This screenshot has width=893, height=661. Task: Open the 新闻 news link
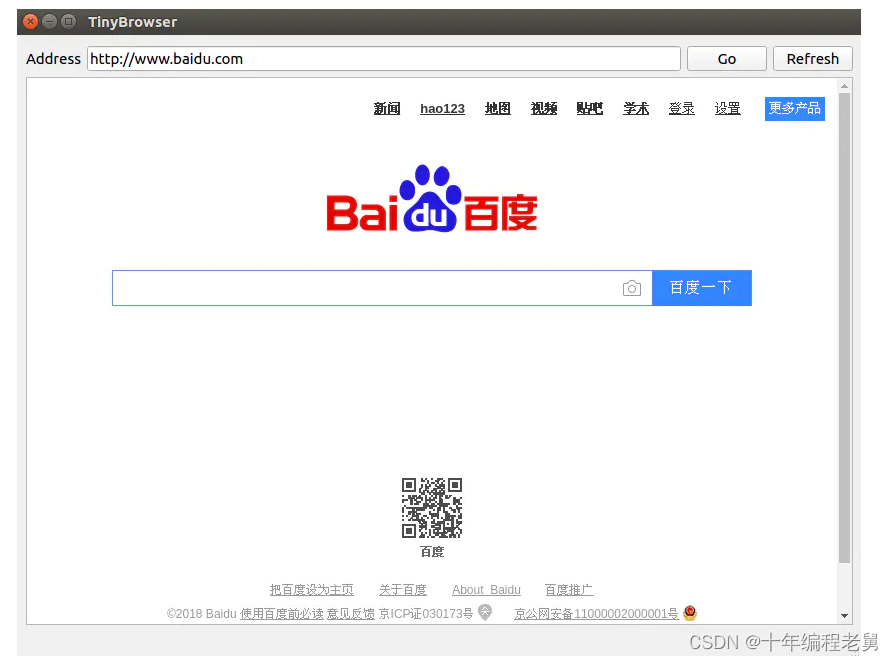[387, 109]
